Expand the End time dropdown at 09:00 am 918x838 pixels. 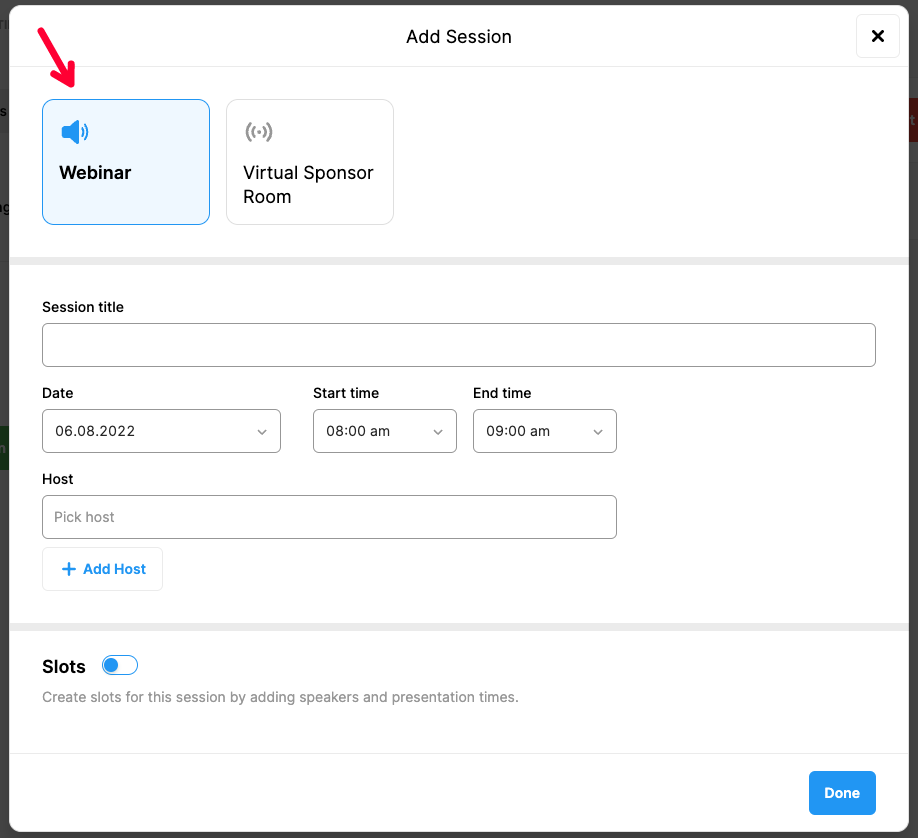click(544, 431)
